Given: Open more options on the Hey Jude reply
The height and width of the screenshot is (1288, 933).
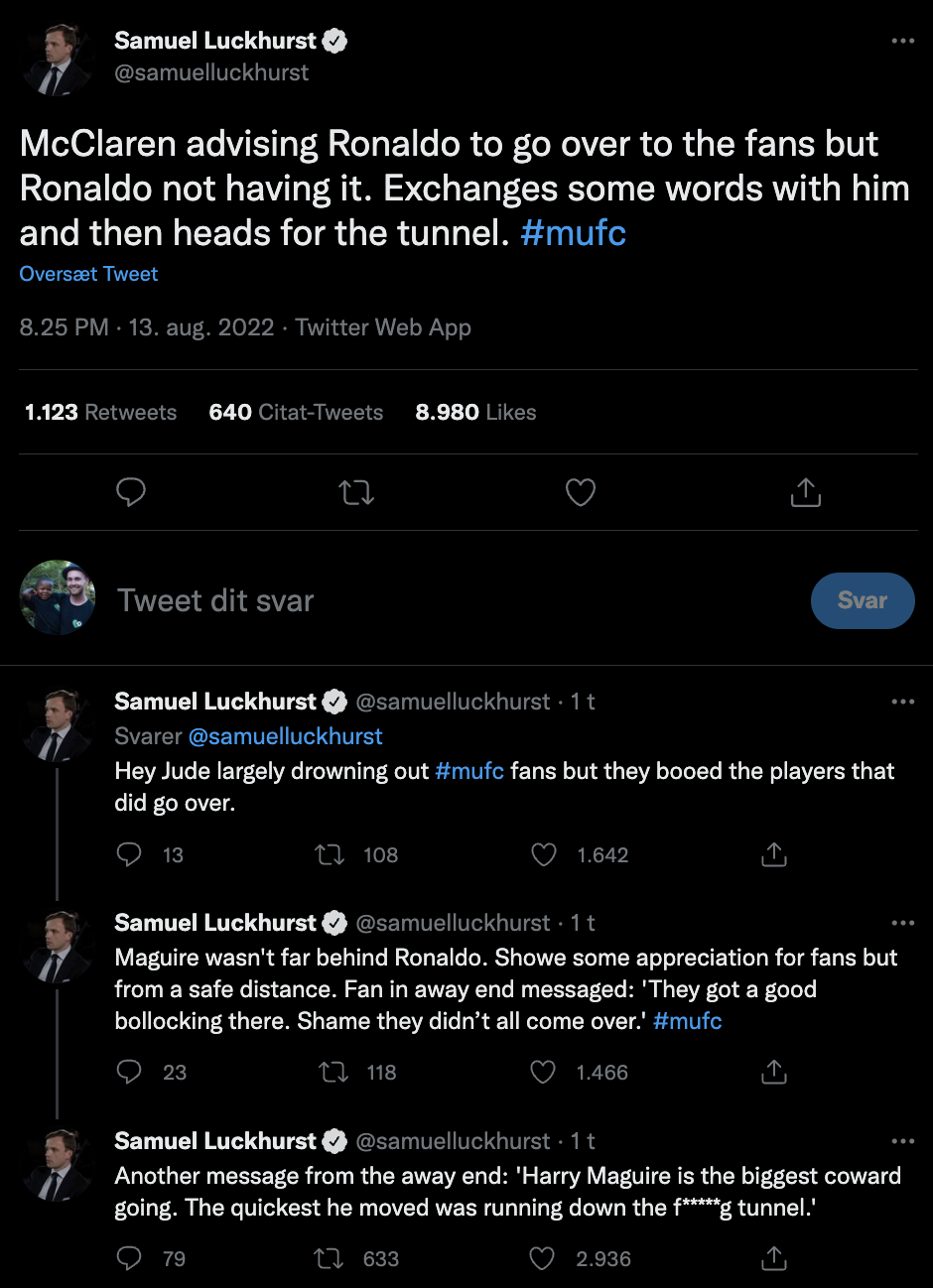Looking at the screenshot, I should [x=902, y=702].
